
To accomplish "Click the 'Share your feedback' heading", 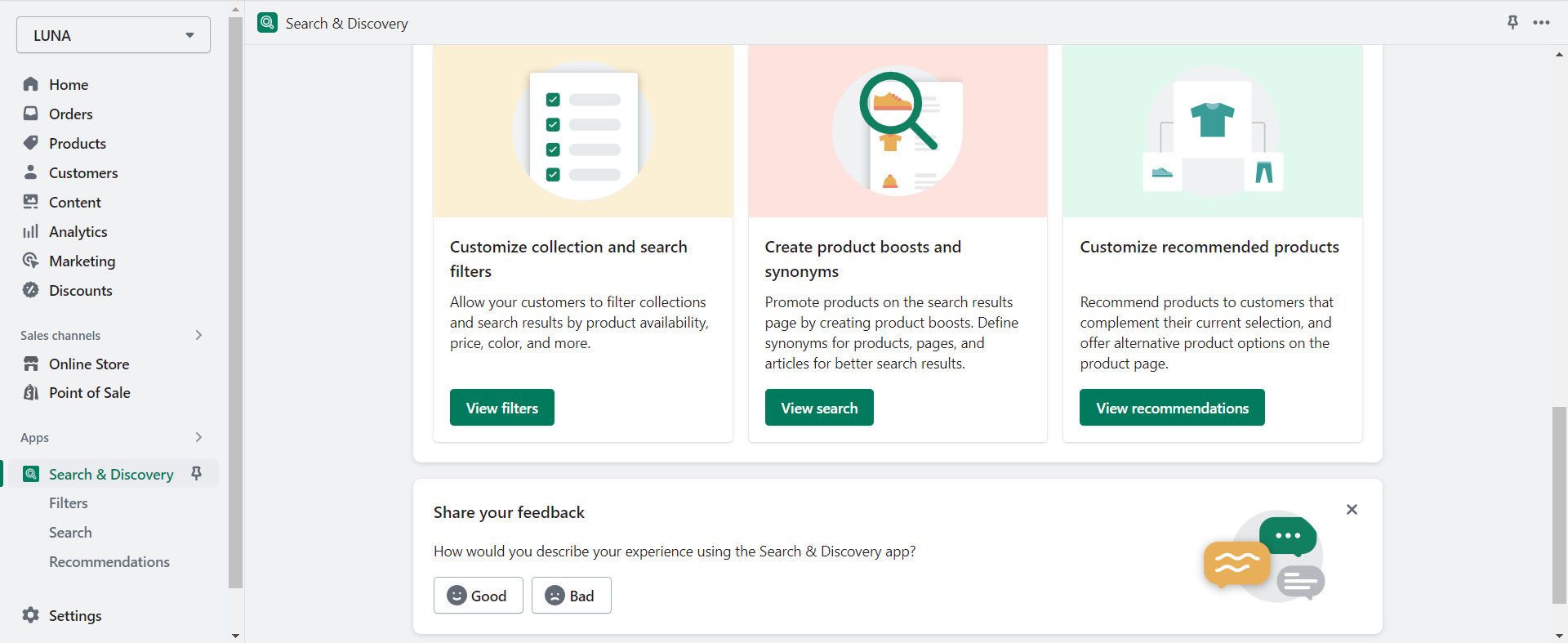I will pos(509,512).
